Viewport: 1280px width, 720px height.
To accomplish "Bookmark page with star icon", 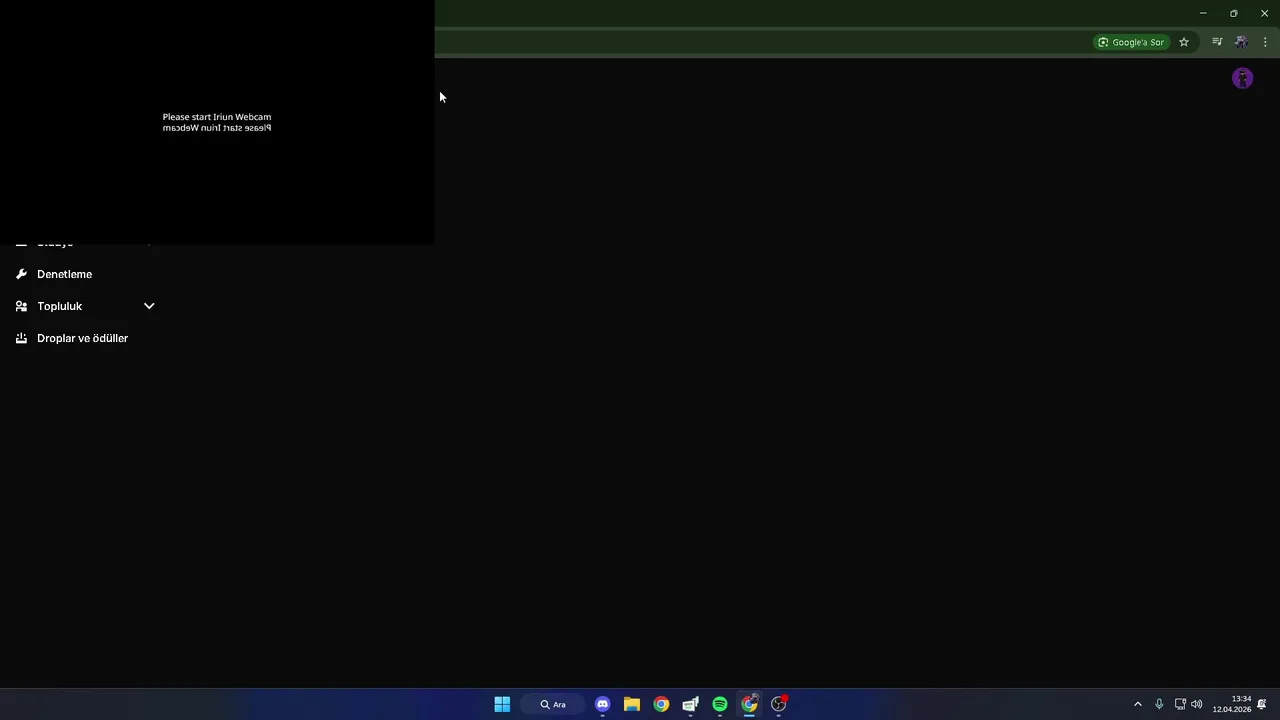I will click(x=1184, y=42).
